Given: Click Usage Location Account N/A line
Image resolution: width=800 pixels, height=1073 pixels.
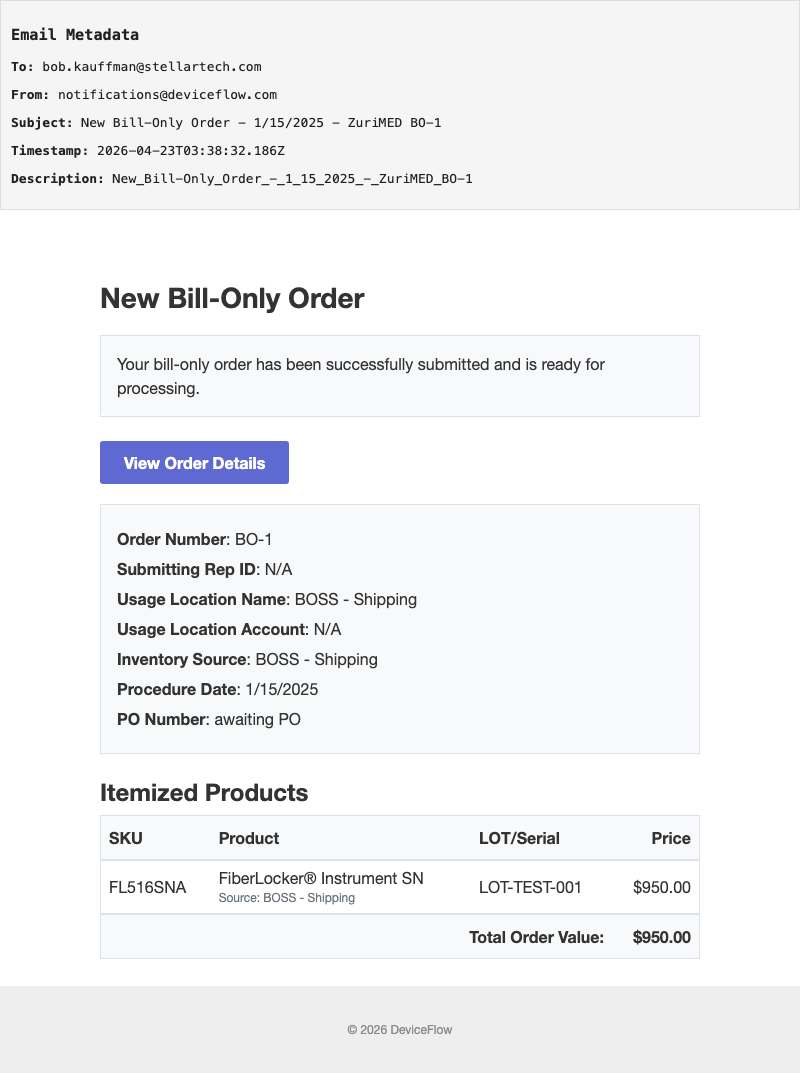Looking at the screenshot, I should point(229,630).
